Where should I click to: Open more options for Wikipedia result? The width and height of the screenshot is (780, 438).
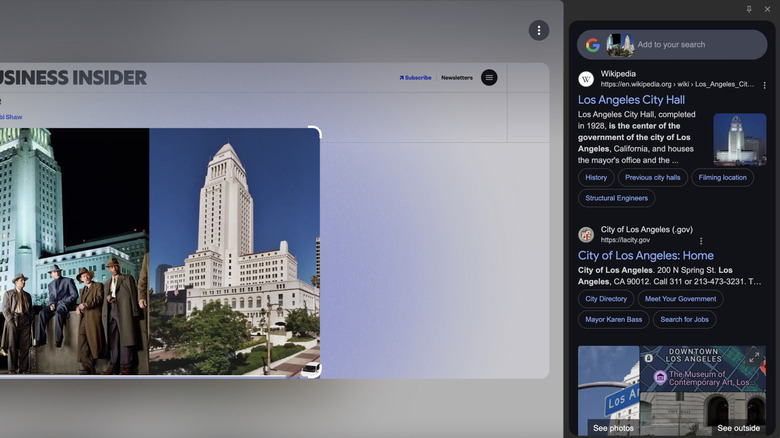click(x=764, y=85)
